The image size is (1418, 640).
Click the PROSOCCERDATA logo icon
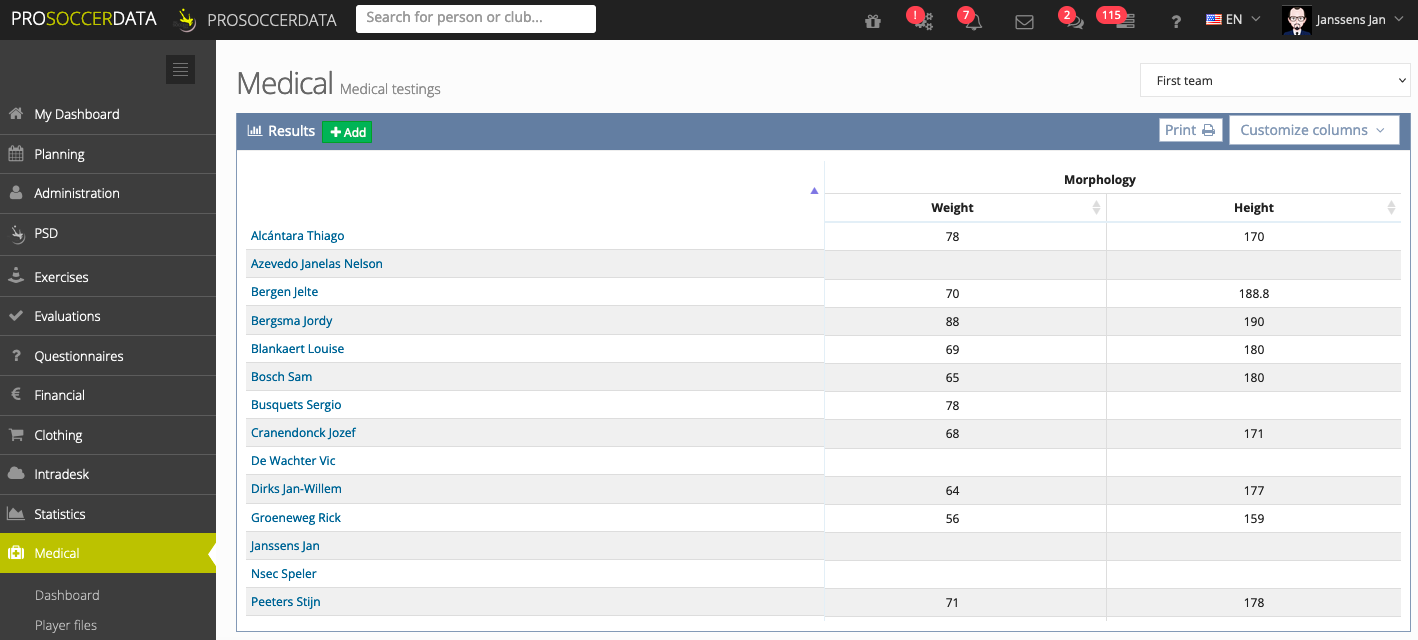pyautogui.click(x=186, y=20)
